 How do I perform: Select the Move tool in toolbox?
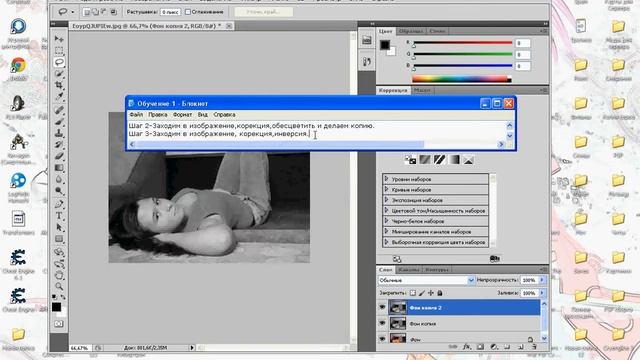59,39
